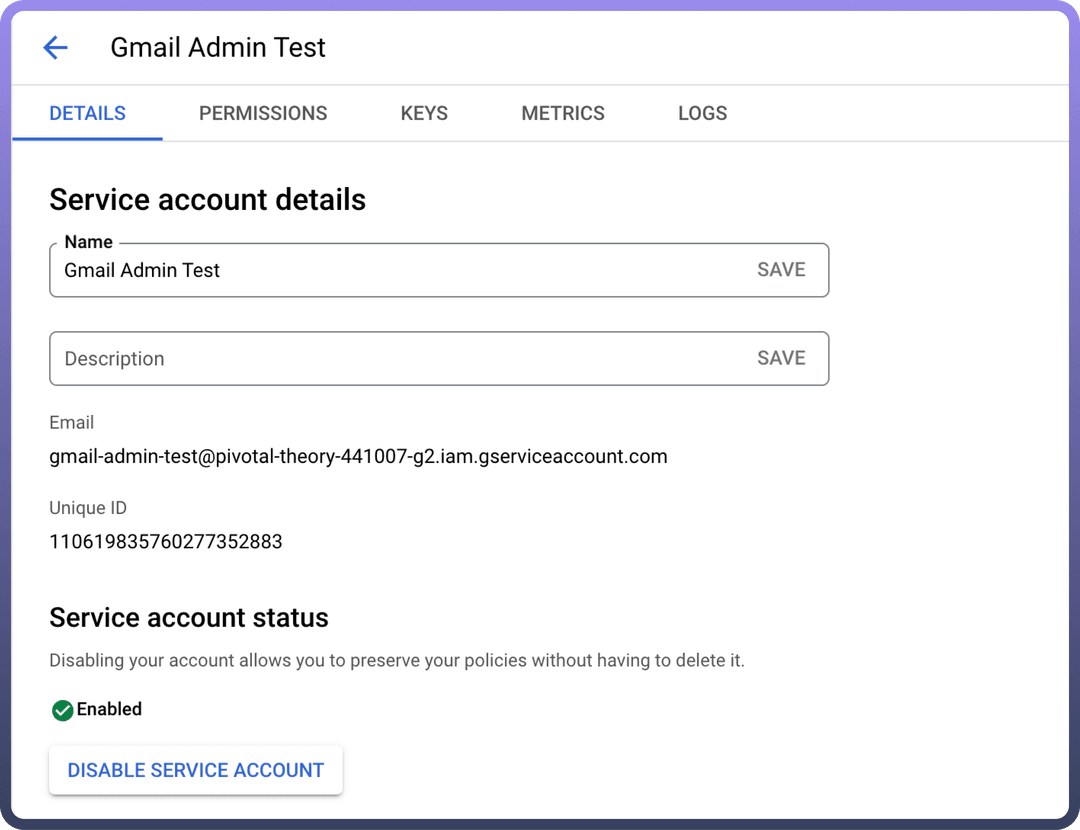Click the blue back arrow icon
The width and height of the screenshot is (1080, 830).
pyautogui.click(x=55, y=47)
